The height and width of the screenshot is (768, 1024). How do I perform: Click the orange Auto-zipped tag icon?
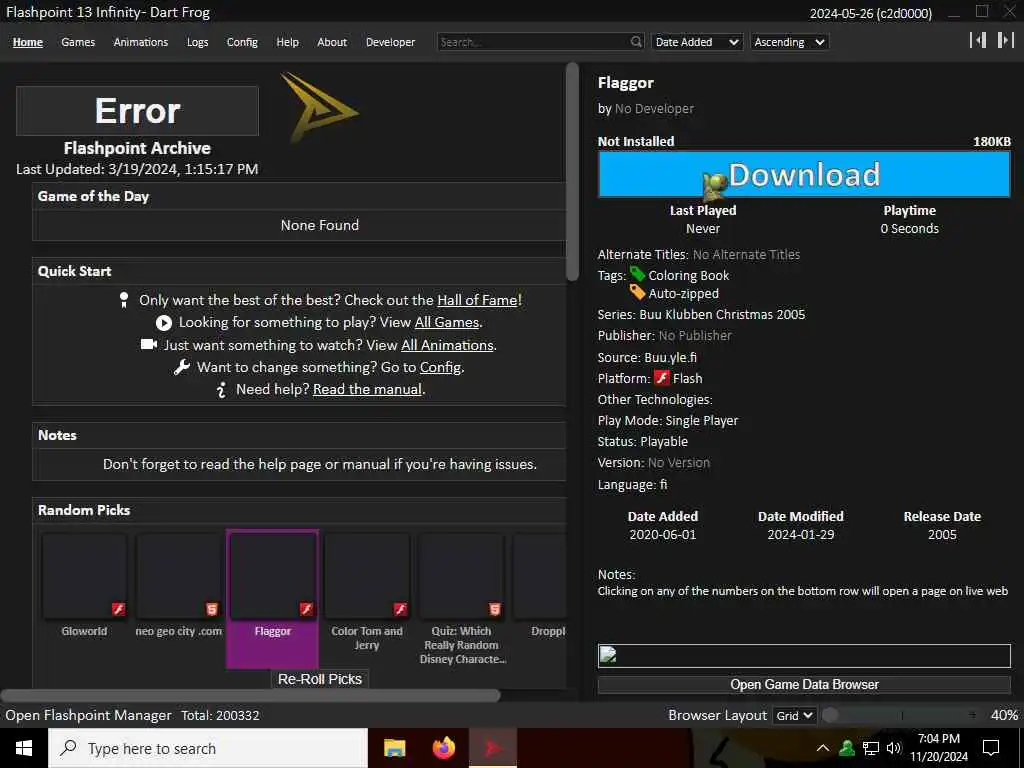637,292
